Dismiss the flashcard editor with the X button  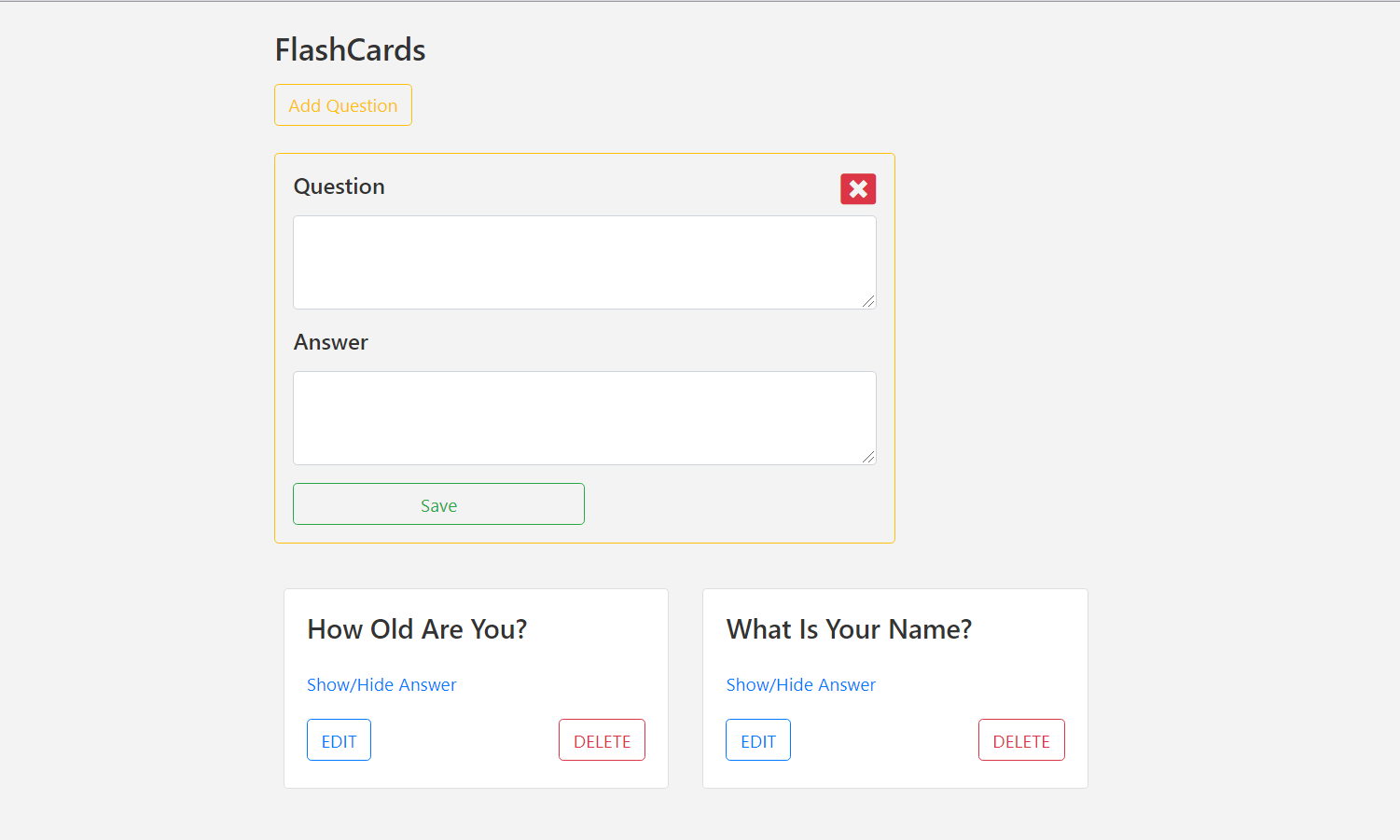(857, 188)
